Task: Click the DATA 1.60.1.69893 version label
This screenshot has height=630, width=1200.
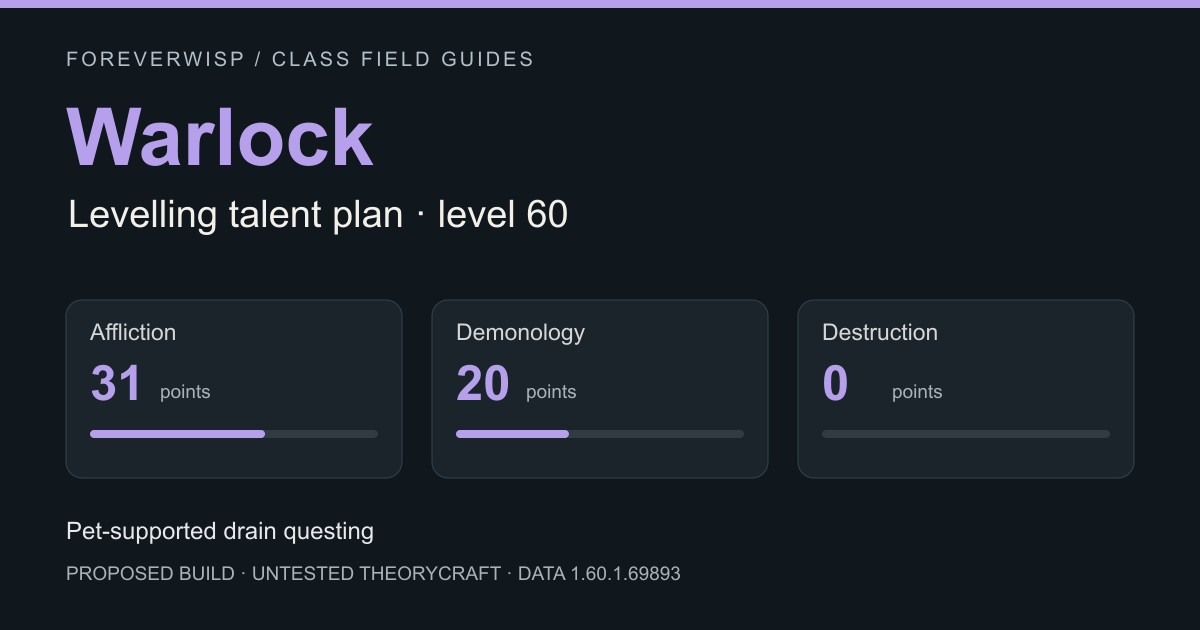Action: click(599, 574)
